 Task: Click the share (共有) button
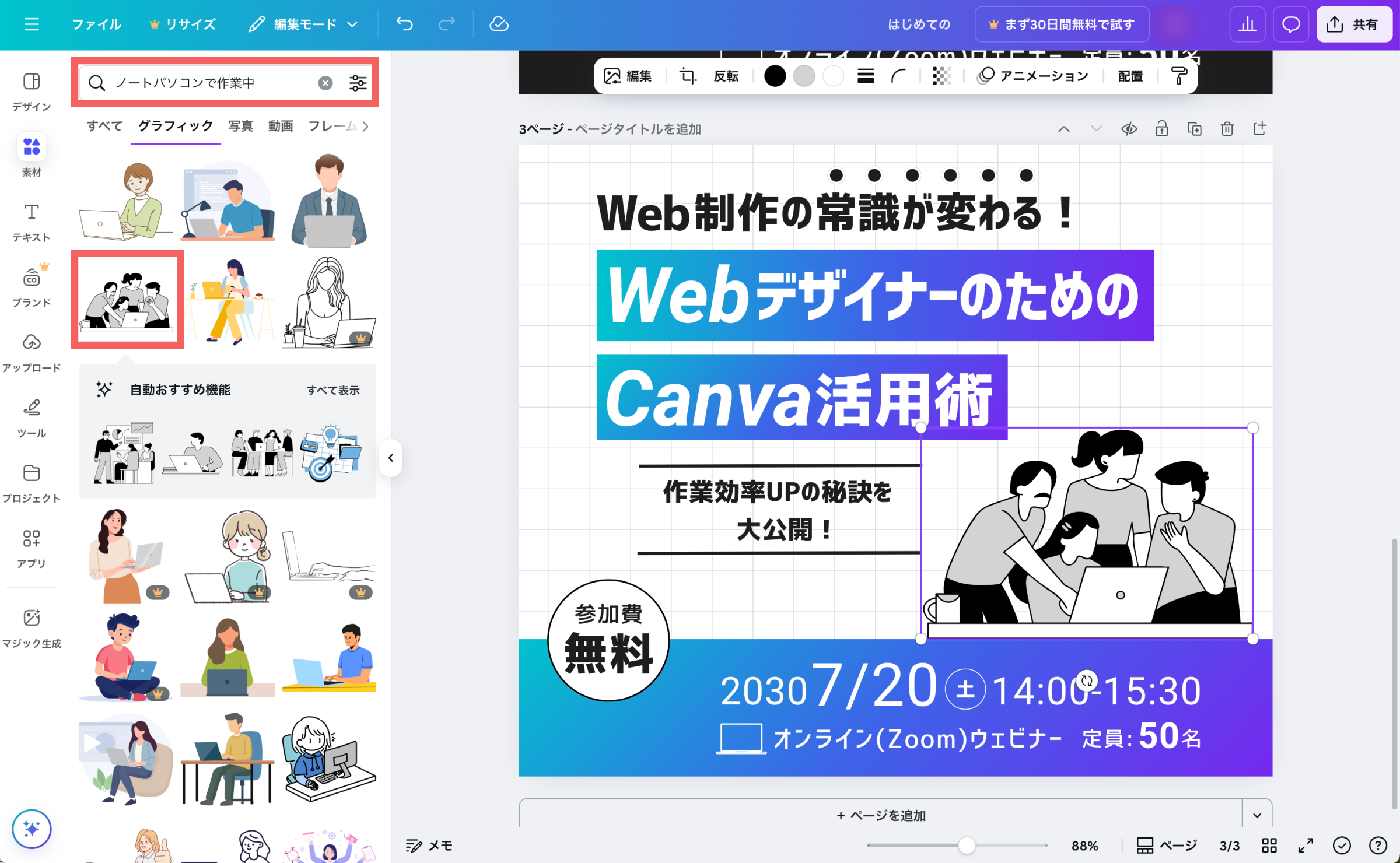click(x=1353, y=24)
